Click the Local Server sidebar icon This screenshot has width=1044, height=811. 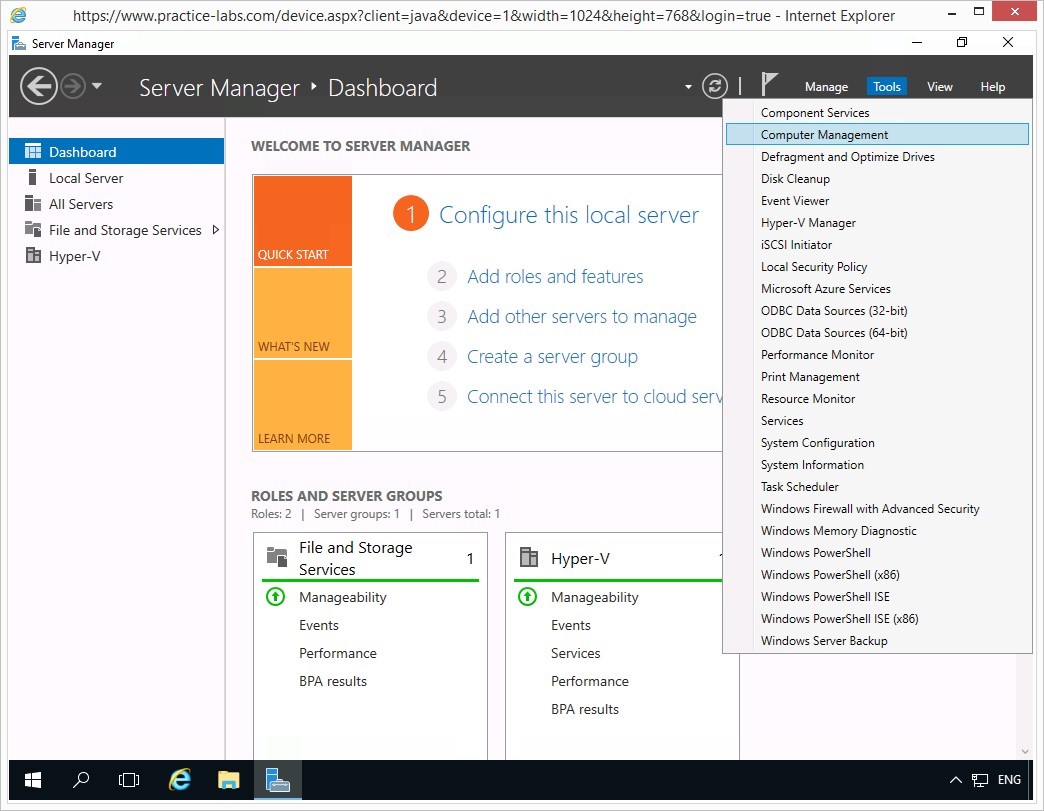pos(33,178)
